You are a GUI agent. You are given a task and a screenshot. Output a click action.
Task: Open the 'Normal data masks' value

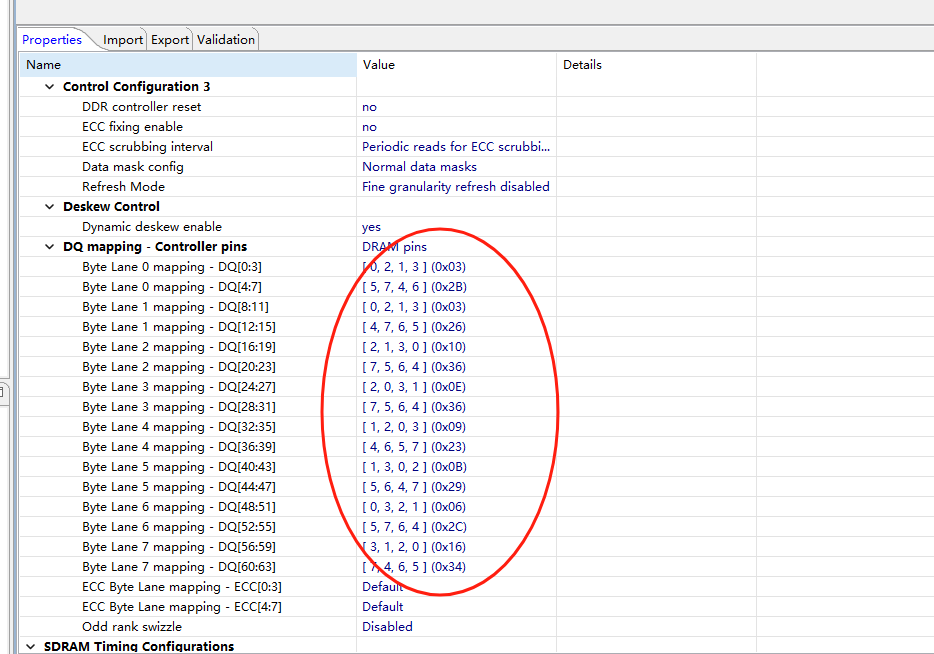[419, 167]
